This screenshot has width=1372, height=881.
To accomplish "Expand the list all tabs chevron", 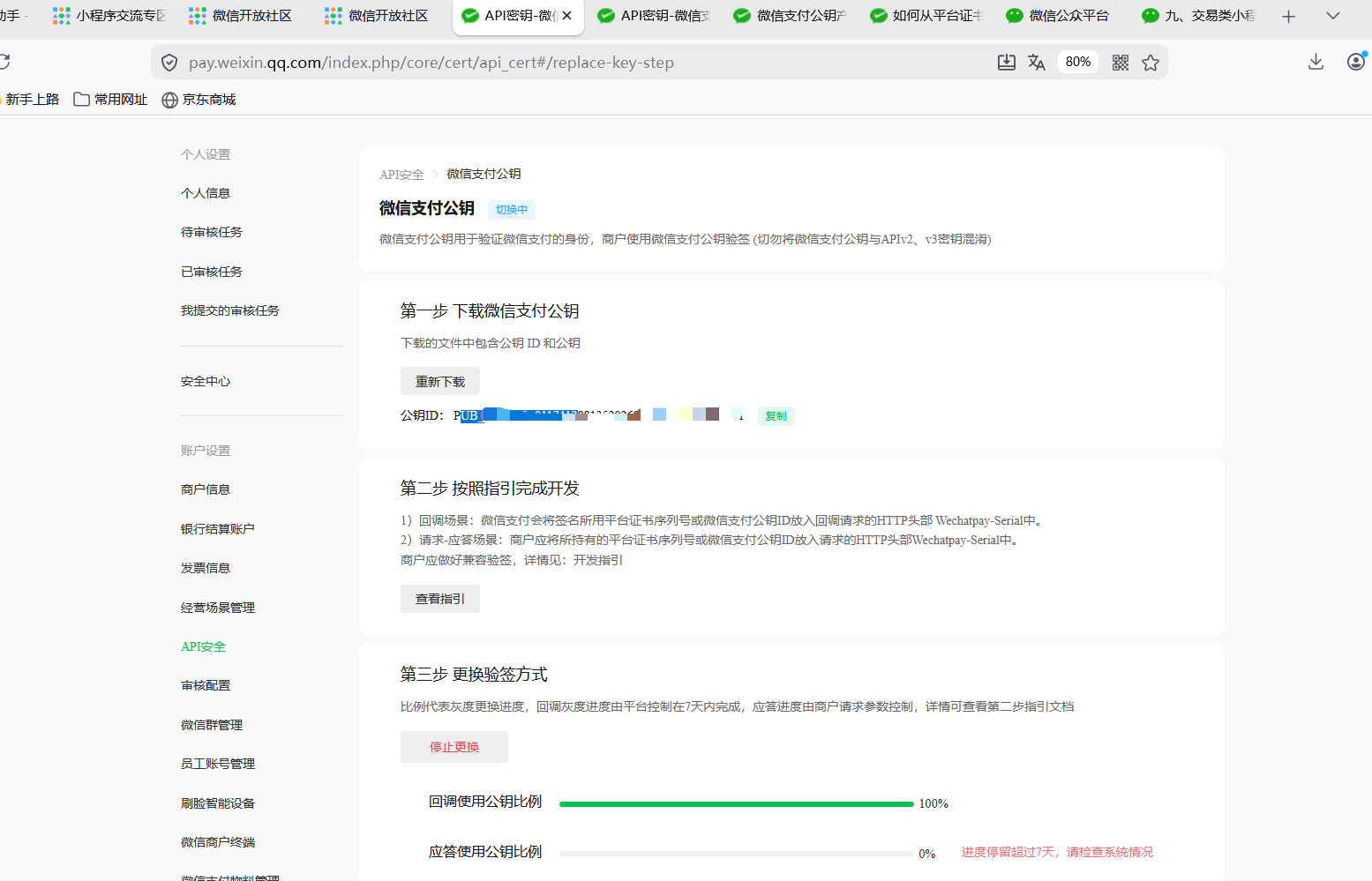I will 1333,16.
